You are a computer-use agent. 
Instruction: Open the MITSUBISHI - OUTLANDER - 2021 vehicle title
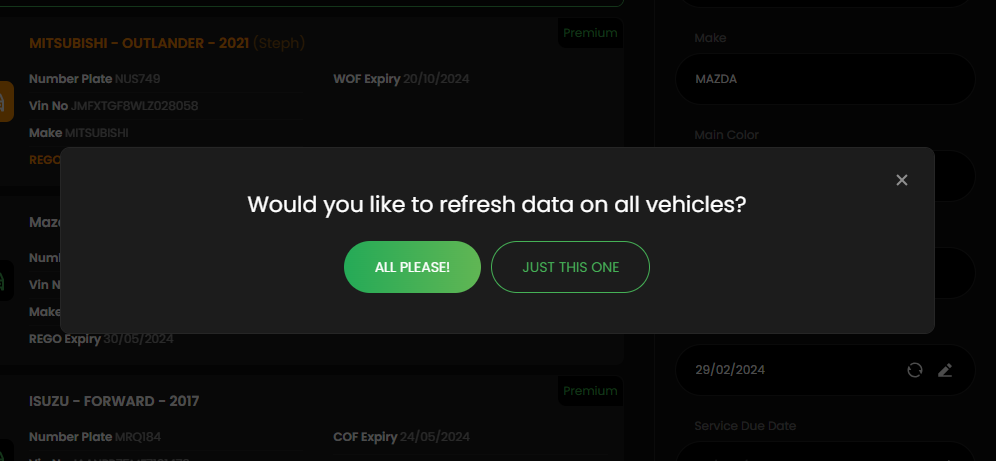(x=139, y=43)
